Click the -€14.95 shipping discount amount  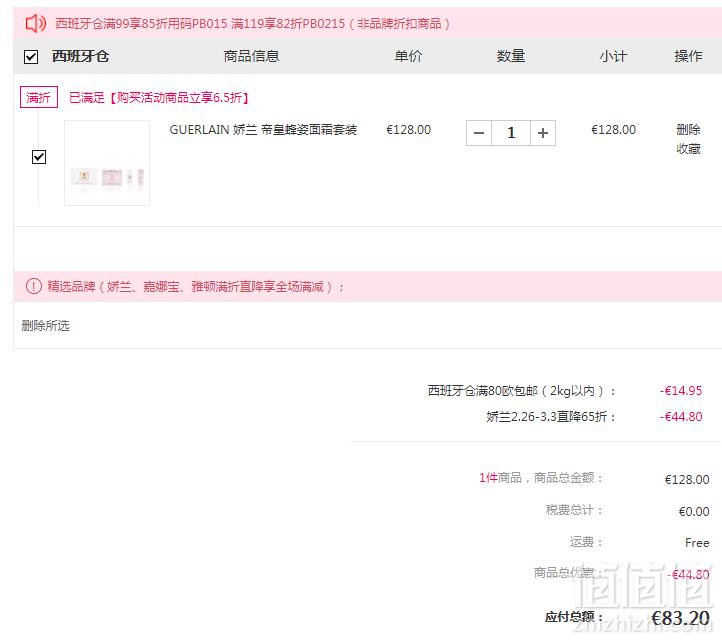(681, 391)
